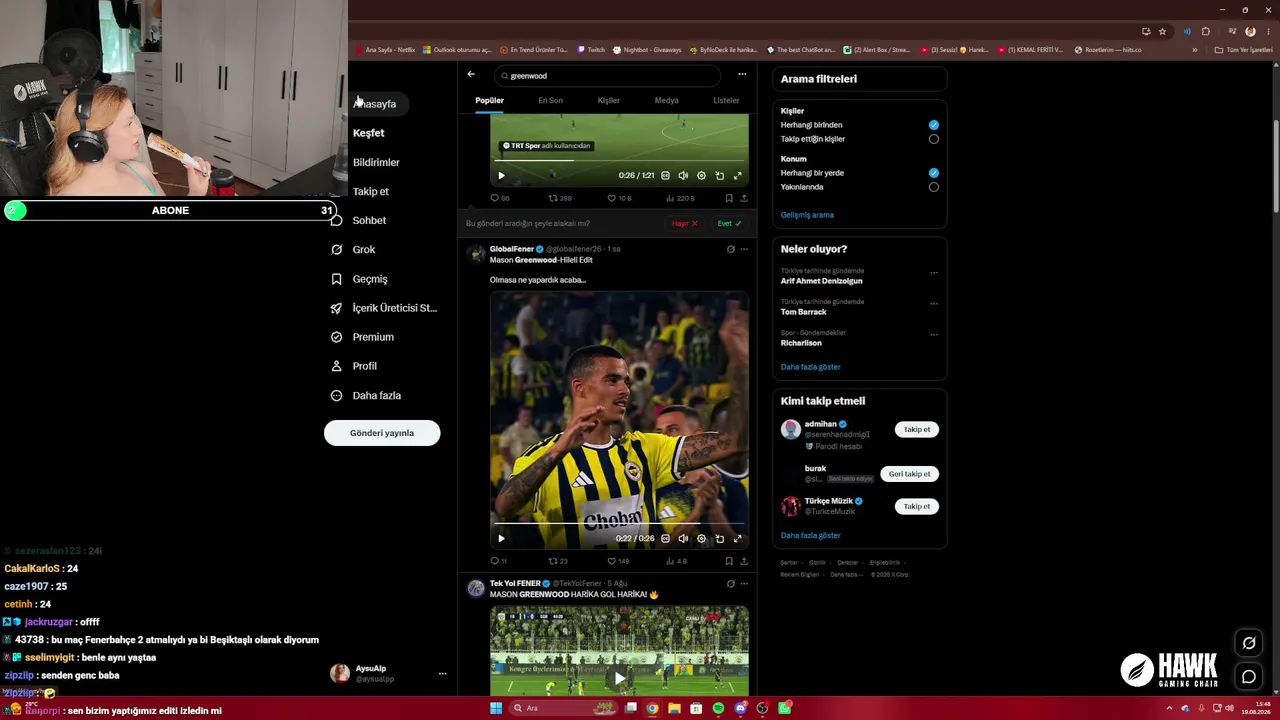1280x720 pixels.
Task: Mute the Mason Greenwood edit video
Action: point(683,539)
